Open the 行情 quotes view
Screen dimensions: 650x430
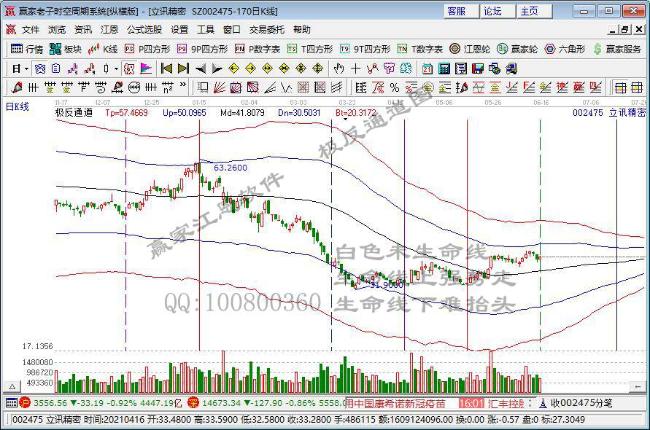pyautogui.click(x=27, y=49)
